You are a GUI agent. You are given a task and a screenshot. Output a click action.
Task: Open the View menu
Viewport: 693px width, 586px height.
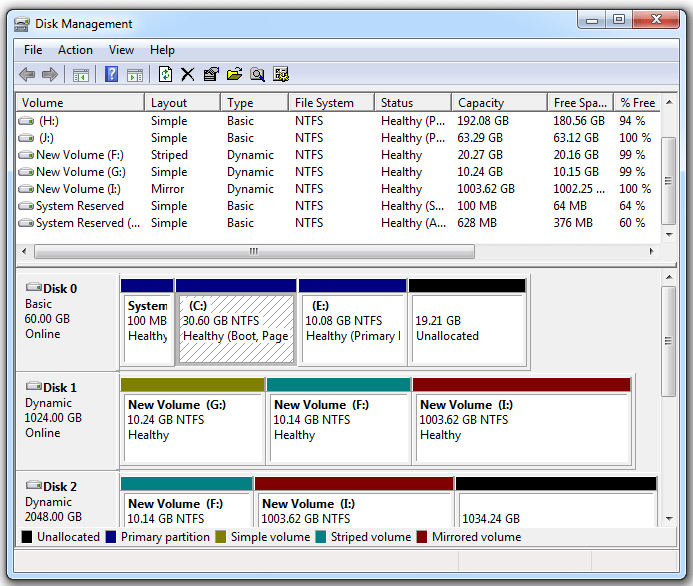121,50
